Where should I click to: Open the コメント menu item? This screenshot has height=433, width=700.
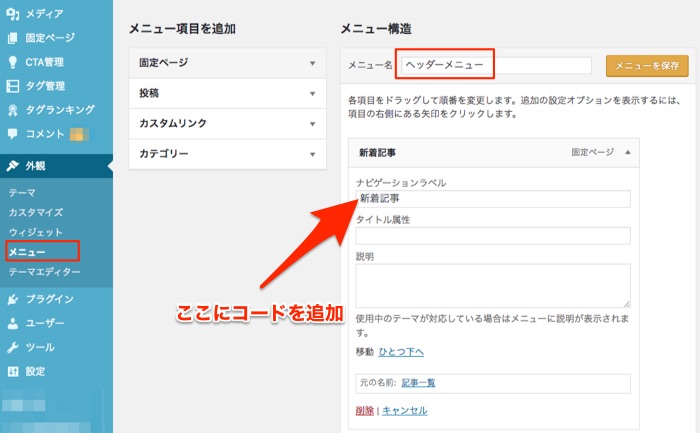coord(45,133)
